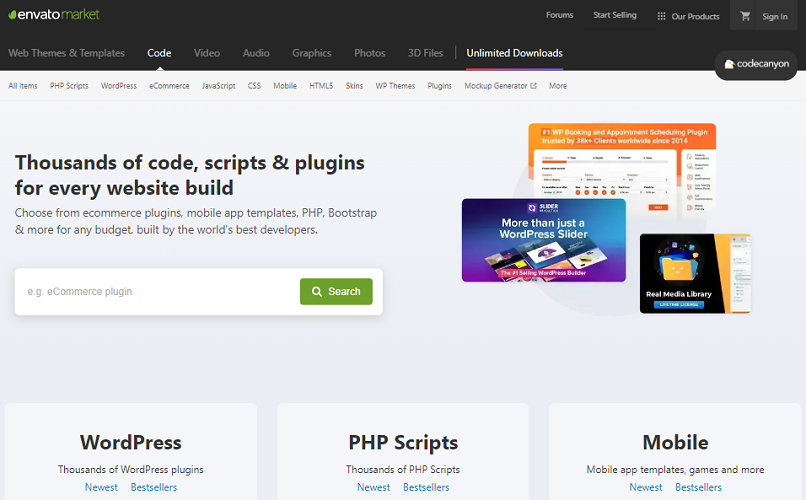This screenshot has height=500, width=806.
Task: Expand the Our Products menu
Action: click(x=688, y=16)
